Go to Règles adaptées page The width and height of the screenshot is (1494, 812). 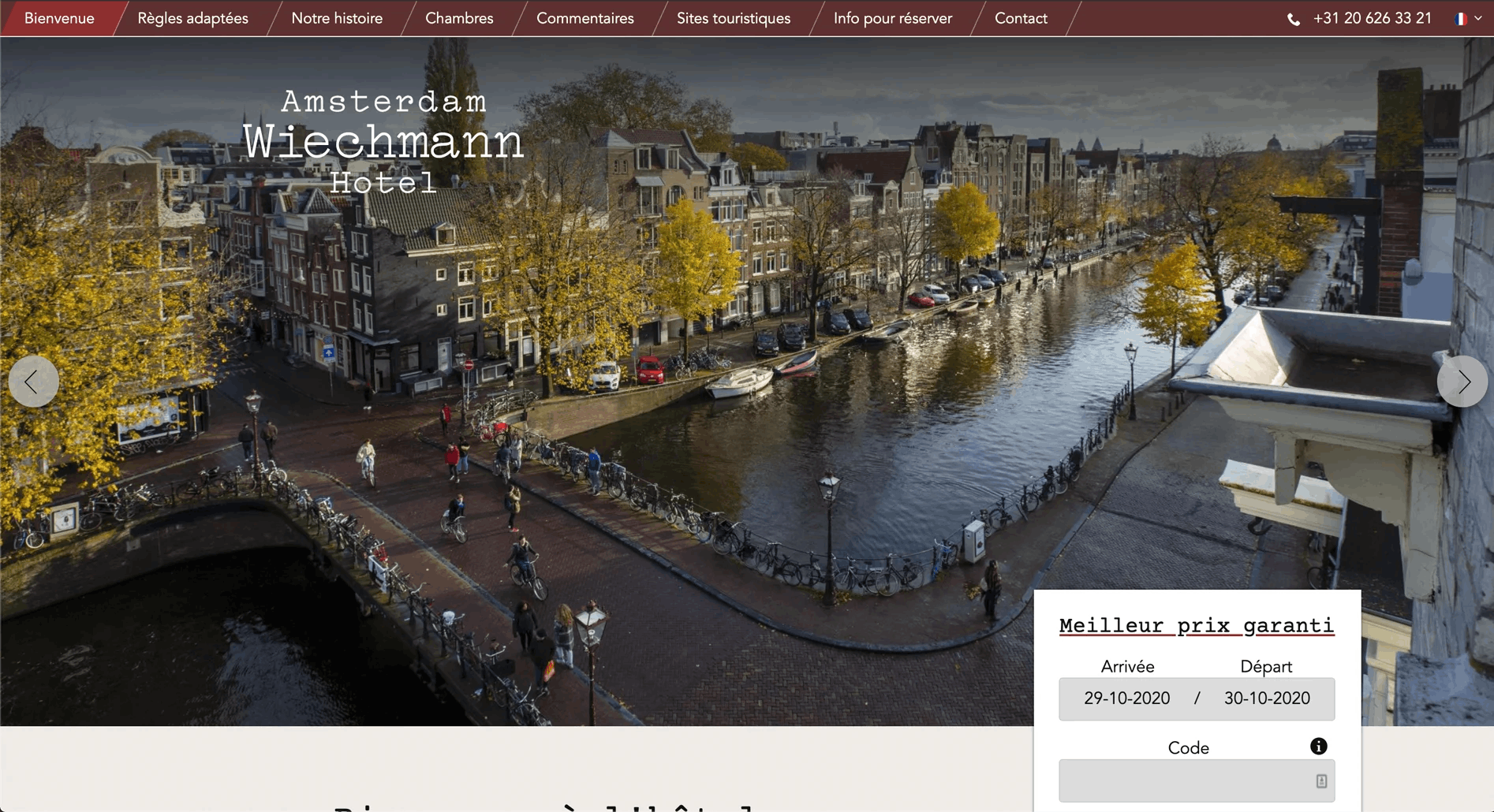point(192,18)
